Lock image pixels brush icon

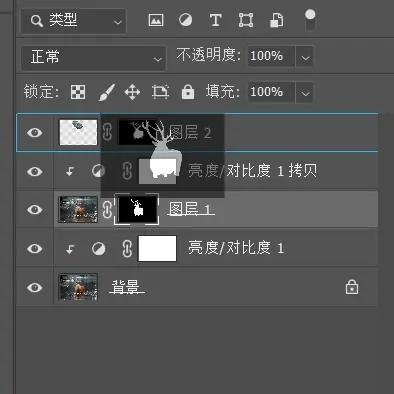point(107,92)
